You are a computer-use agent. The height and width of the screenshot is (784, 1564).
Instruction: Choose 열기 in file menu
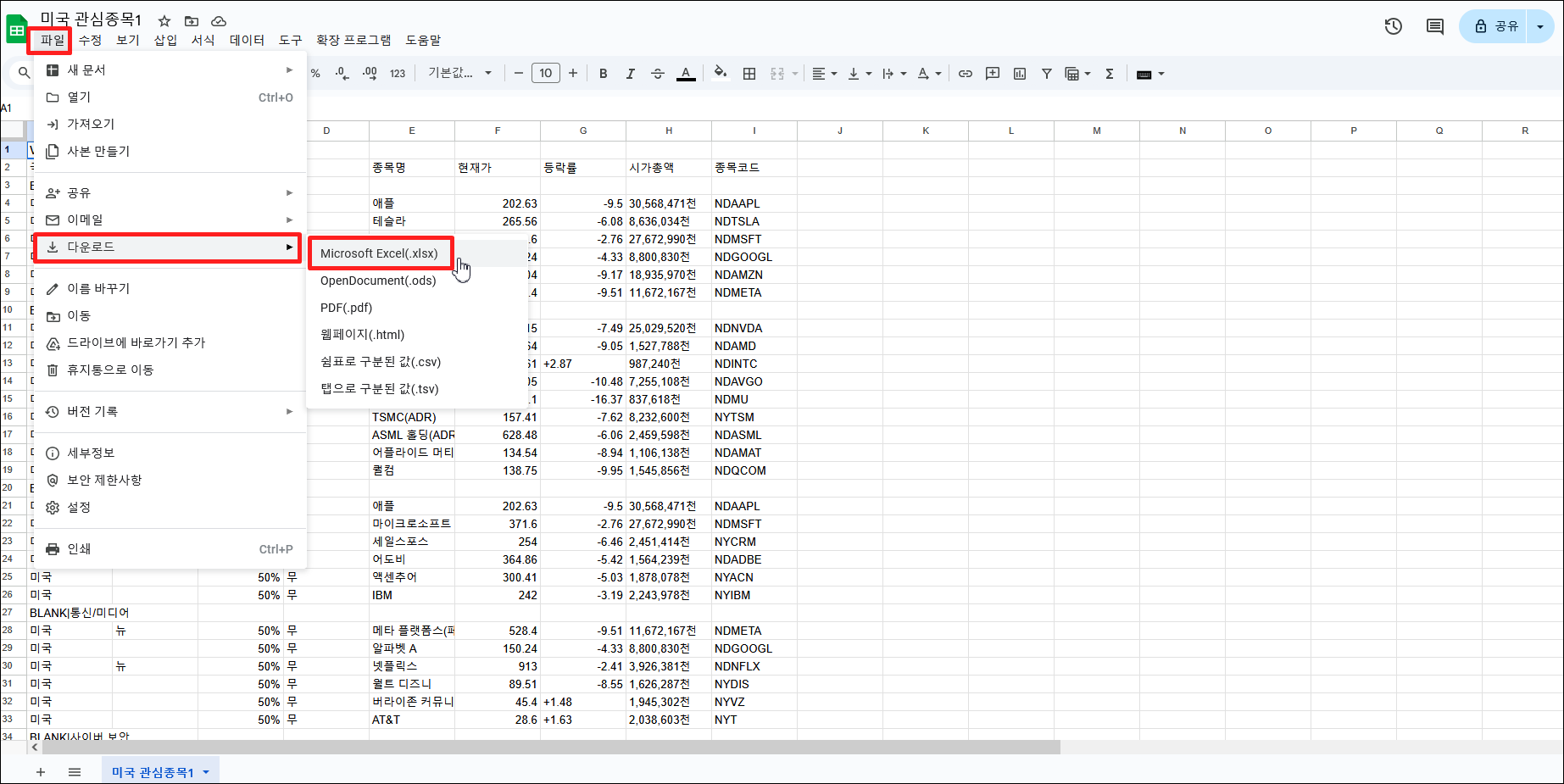(170, 97)
